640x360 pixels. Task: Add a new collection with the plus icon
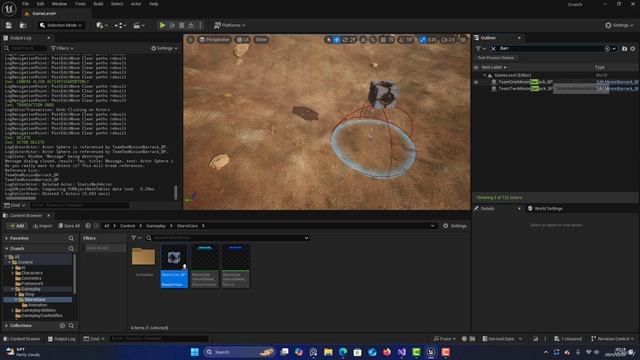pos(62,326)
